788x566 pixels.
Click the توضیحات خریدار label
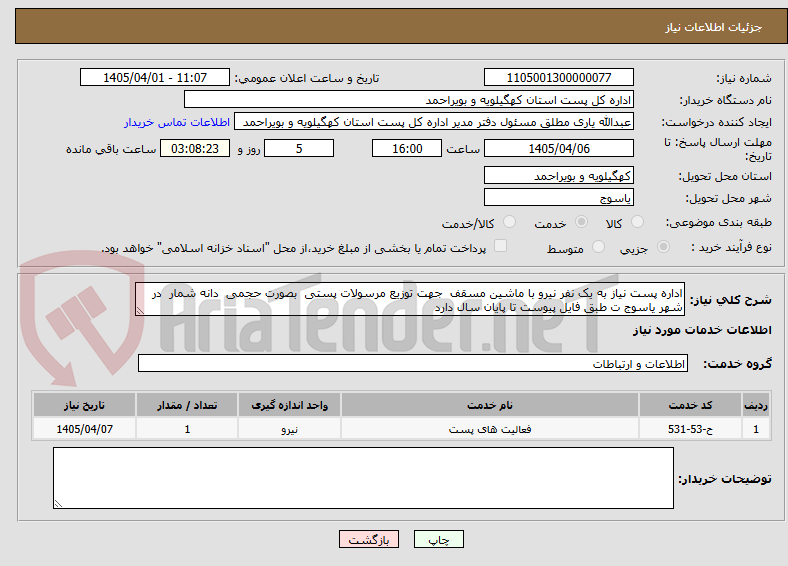point(725,479)
